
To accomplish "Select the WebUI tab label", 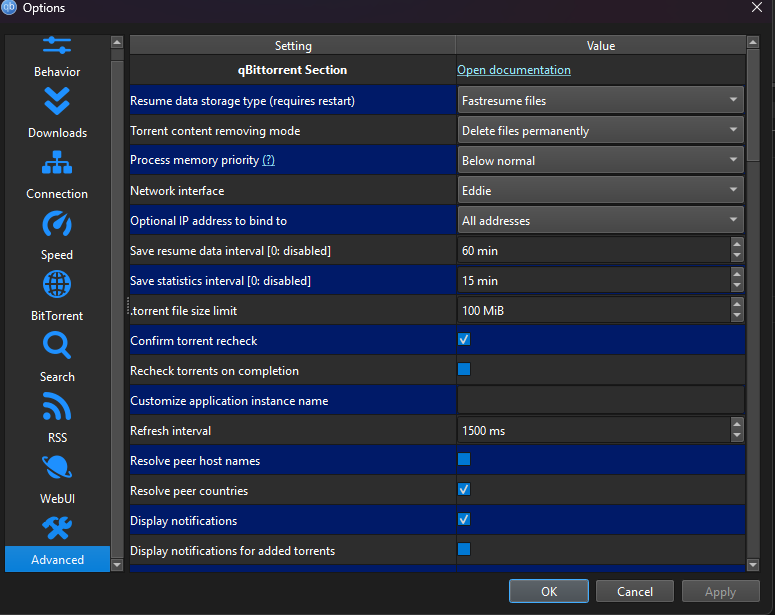I will coord(57,498).
